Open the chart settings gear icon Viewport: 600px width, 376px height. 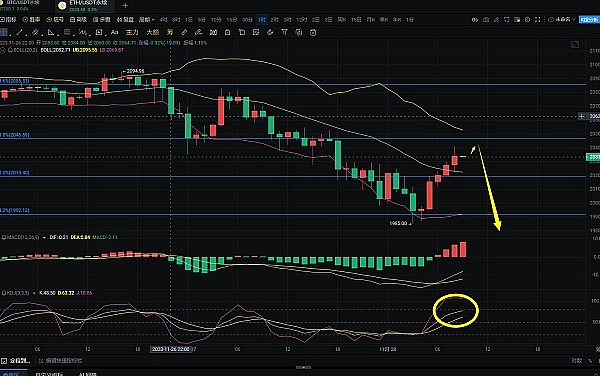(x=527, y=20)
